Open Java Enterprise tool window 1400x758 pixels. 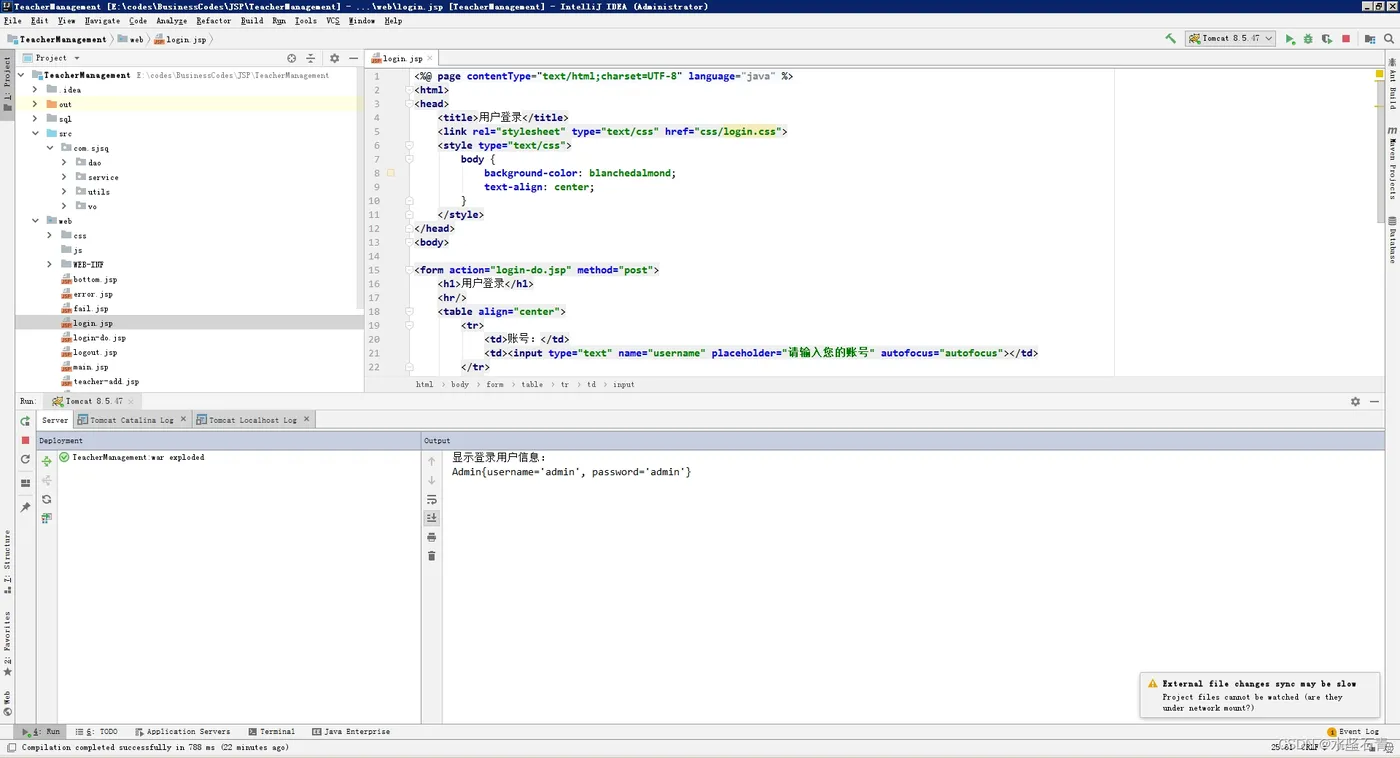pos(351,732)
